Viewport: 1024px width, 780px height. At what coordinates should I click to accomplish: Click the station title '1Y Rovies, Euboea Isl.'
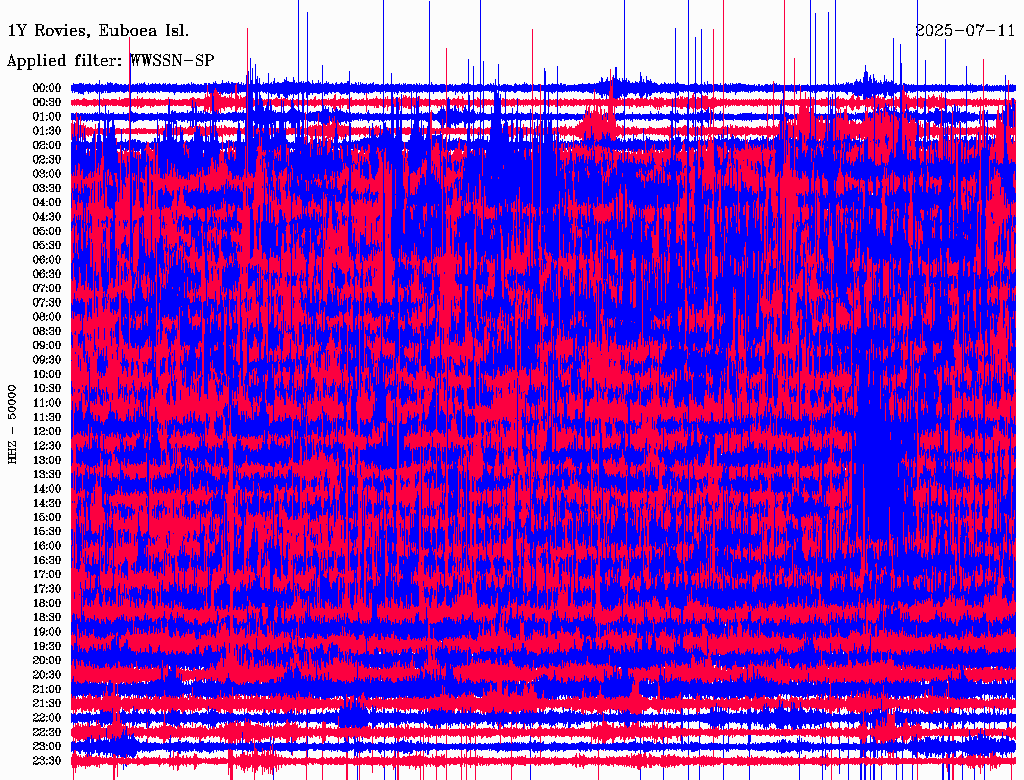tap(98, 30)
